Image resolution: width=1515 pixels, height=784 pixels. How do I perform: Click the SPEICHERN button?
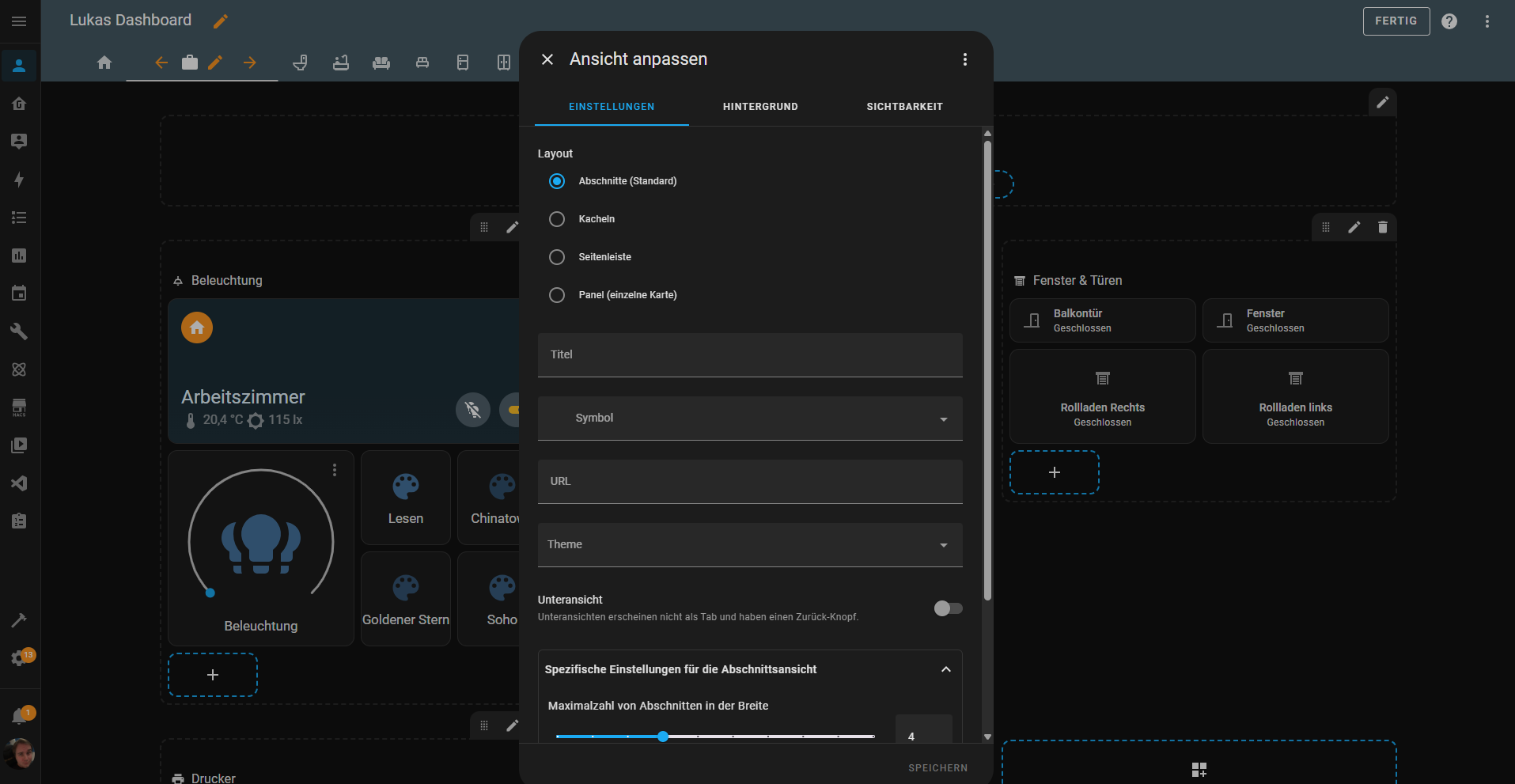pos(937,767)
